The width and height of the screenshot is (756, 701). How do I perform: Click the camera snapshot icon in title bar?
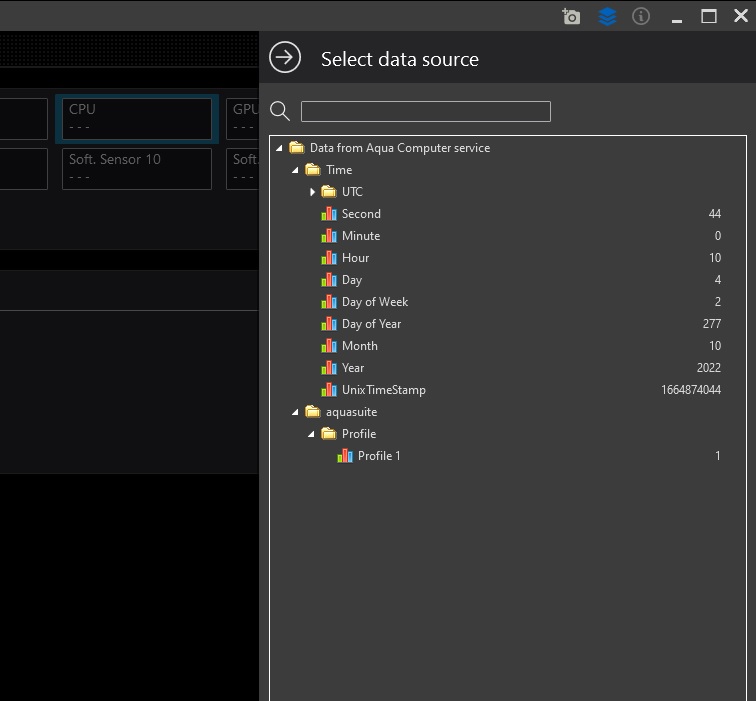click(571, 16)
